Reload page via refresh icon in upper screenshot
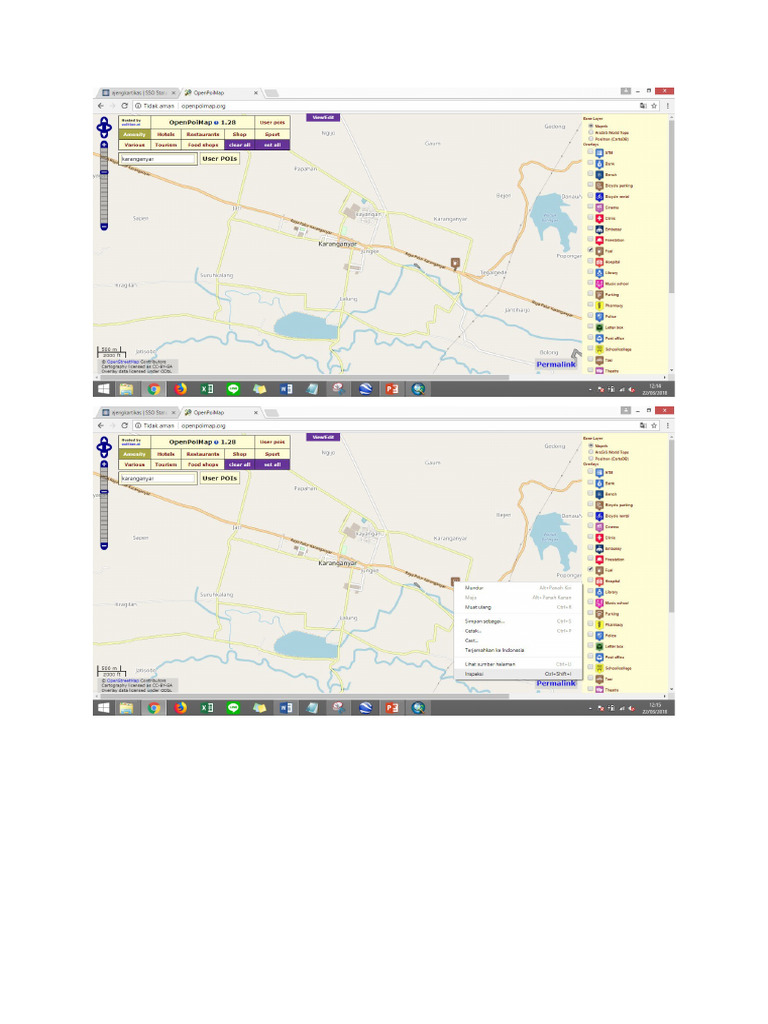The width and height of the screenshot is (768, 1024). point(124,106)
